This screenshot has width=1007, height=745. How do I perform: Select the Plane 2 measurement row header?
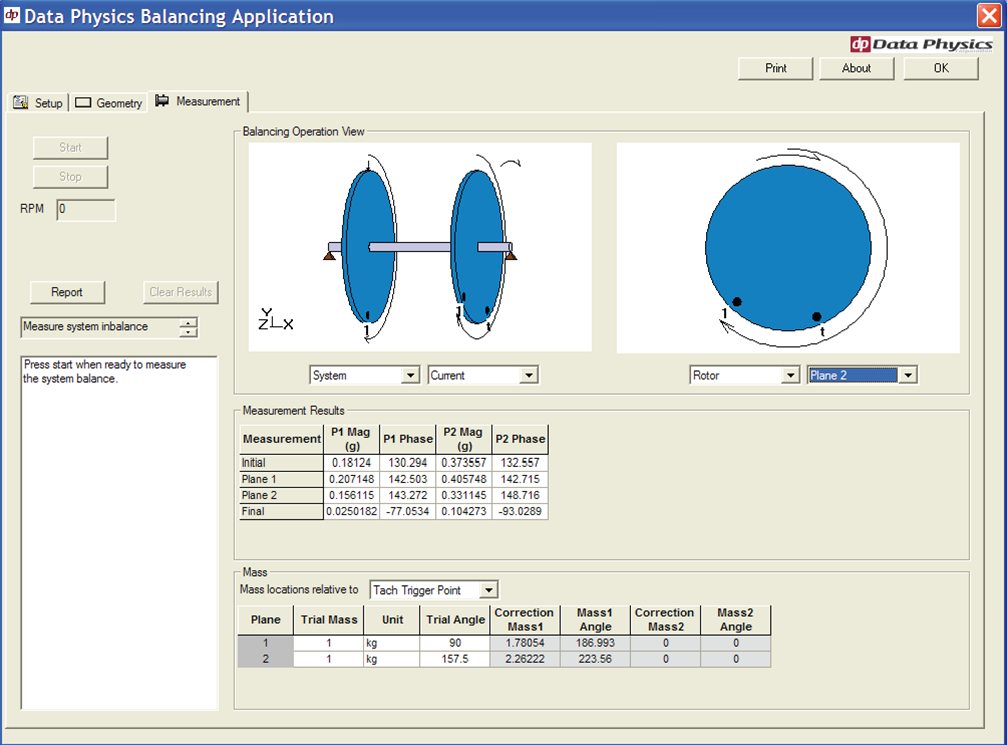point(281,495)
